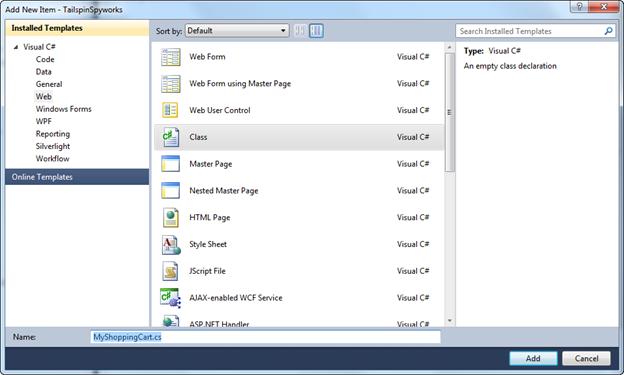Click 'Visual C#' in the Style Sheet row
This screenshot has height=375, width=624.
click(x=413, y=244)
